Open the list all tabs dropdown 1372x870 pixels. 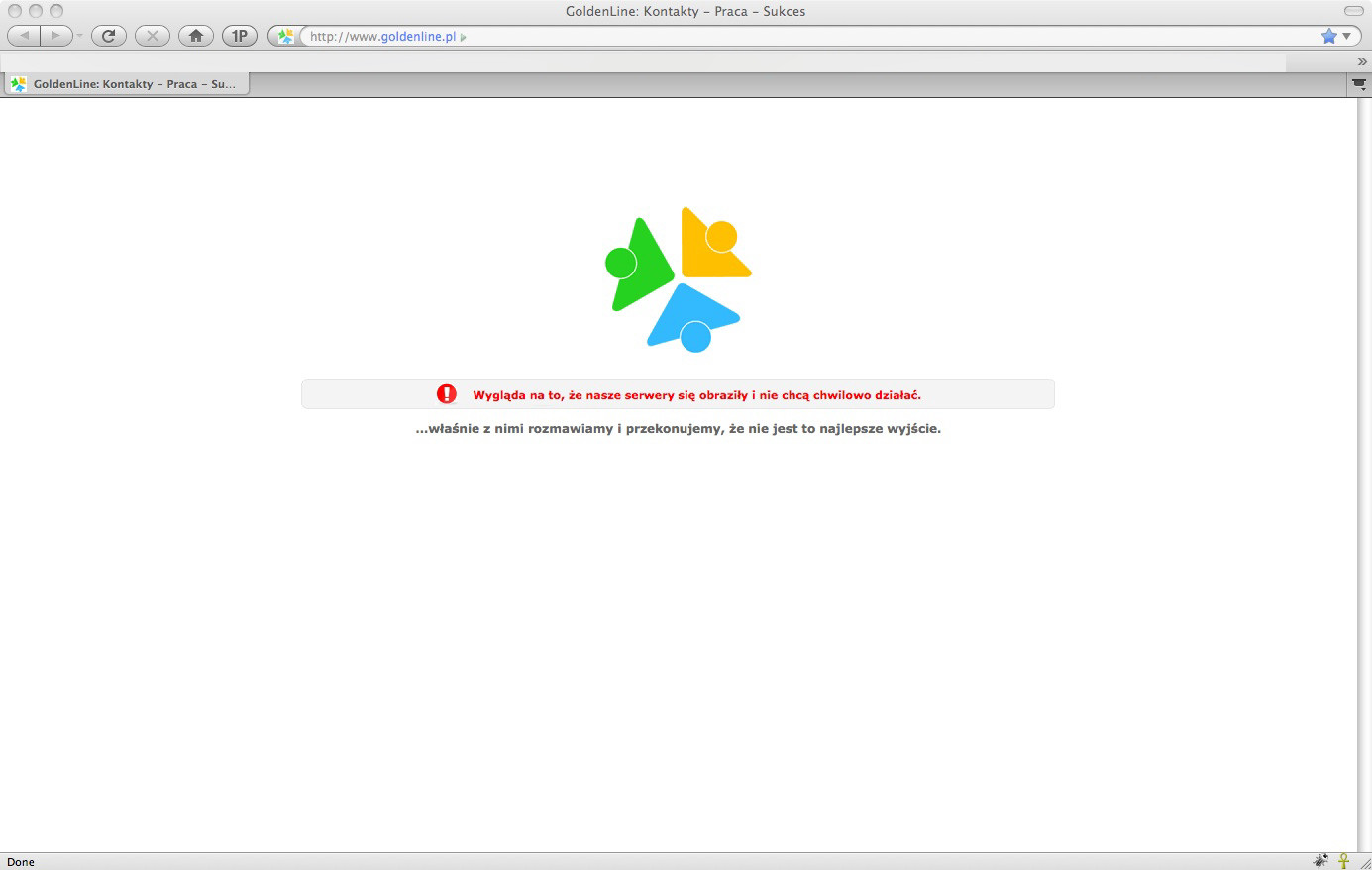pos(1360,85)
